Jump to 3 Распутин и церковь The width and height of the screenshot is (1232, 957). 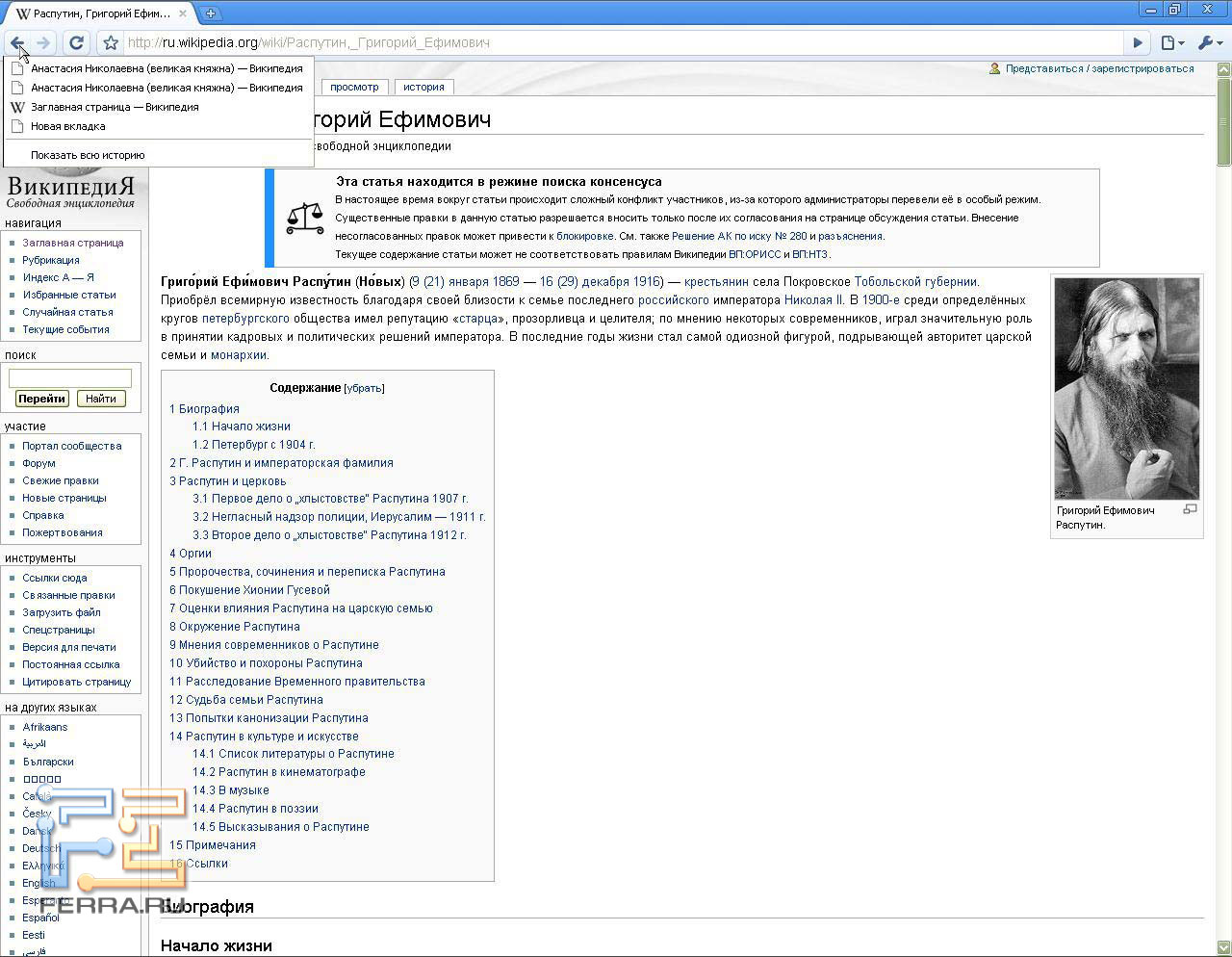click(x=228, y=481)
